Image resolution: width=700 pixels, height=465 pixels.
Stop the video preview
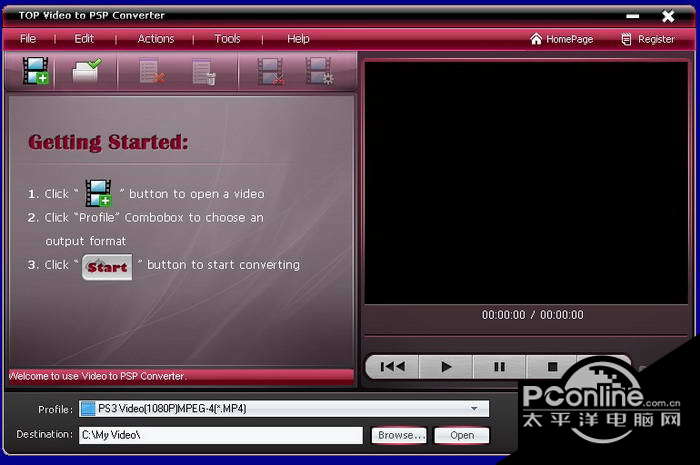pos(552,367)
